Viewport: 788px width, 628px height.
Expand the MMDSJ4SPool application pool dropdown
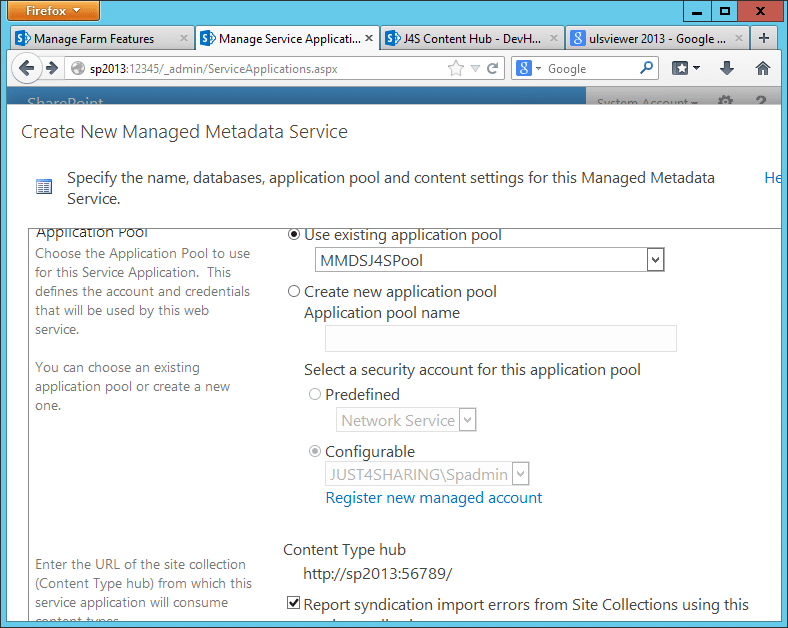point(655,260)
